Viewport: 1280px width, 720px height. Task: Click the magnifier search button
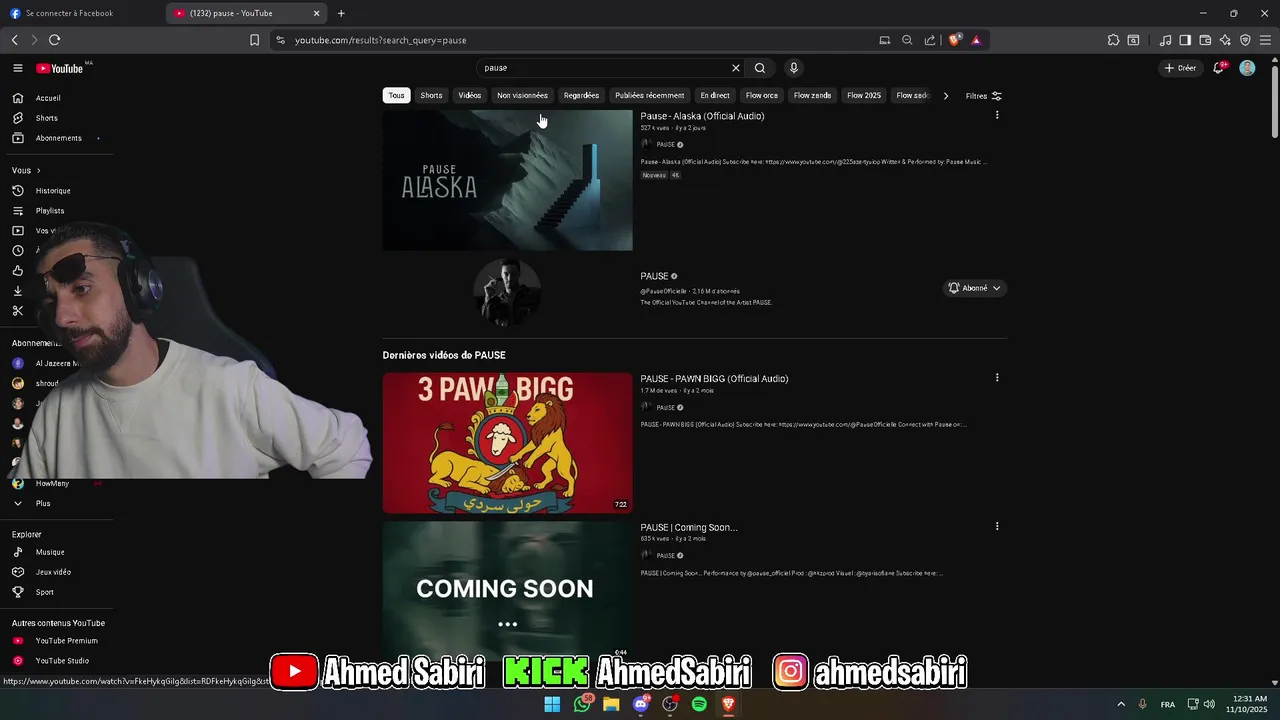point(760,68)
